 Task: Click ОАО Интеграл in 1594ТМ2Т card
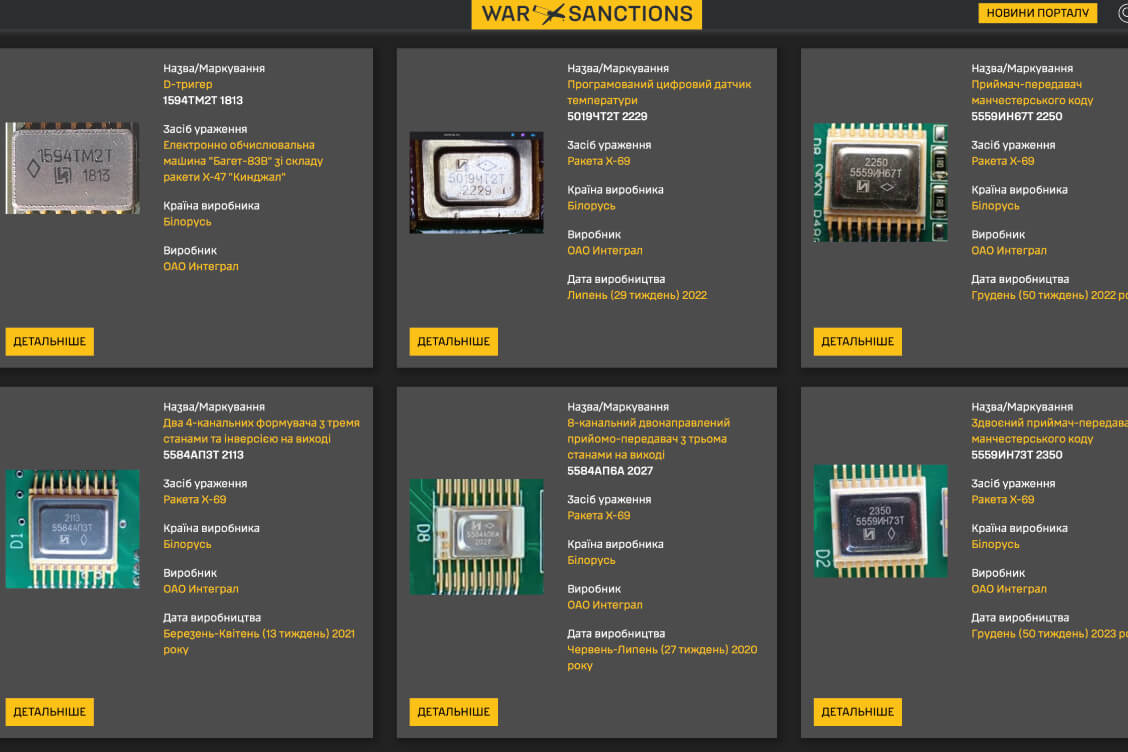(201, 266)
